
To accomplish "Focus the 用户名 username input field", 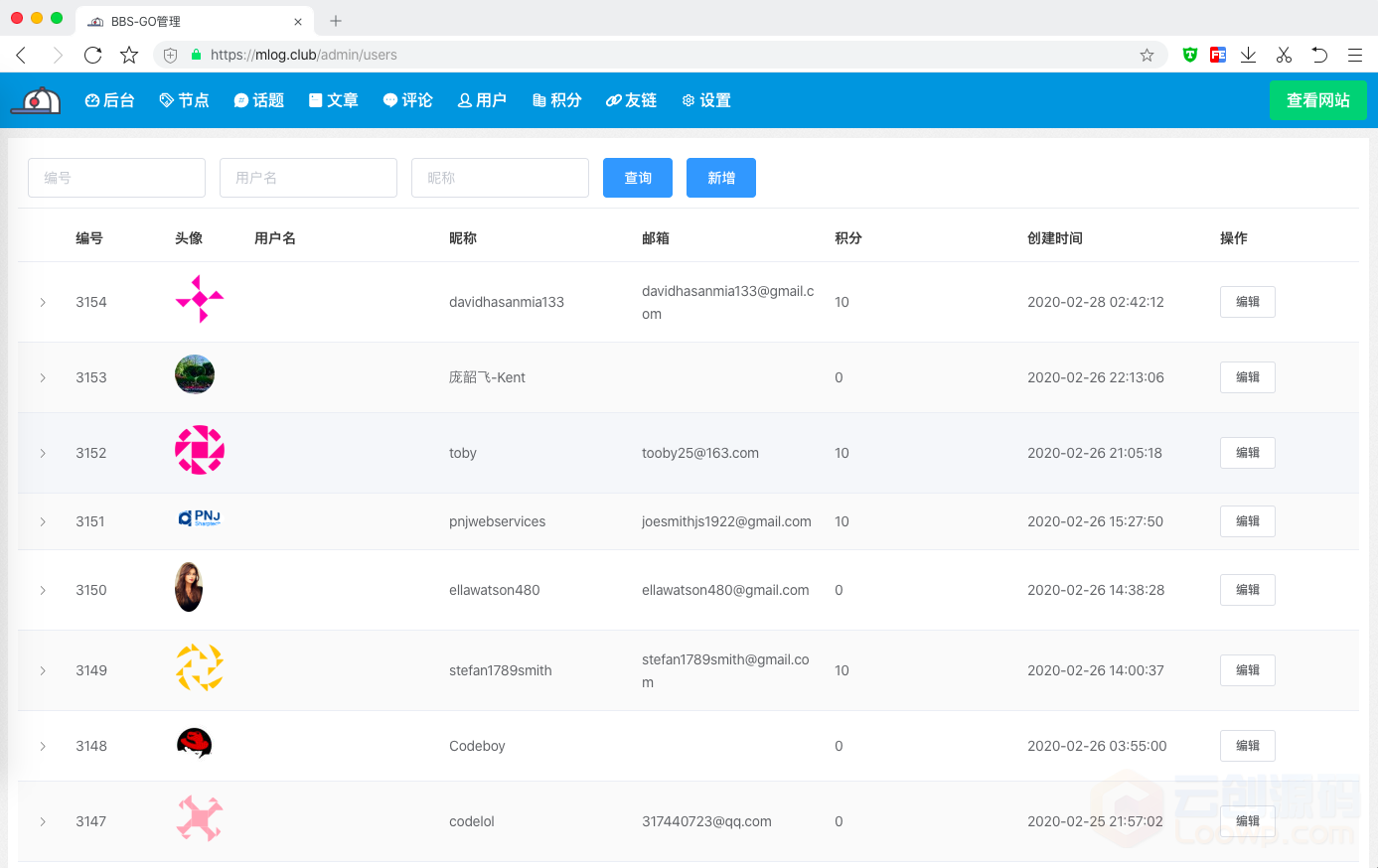I will [x=308, y=178].
